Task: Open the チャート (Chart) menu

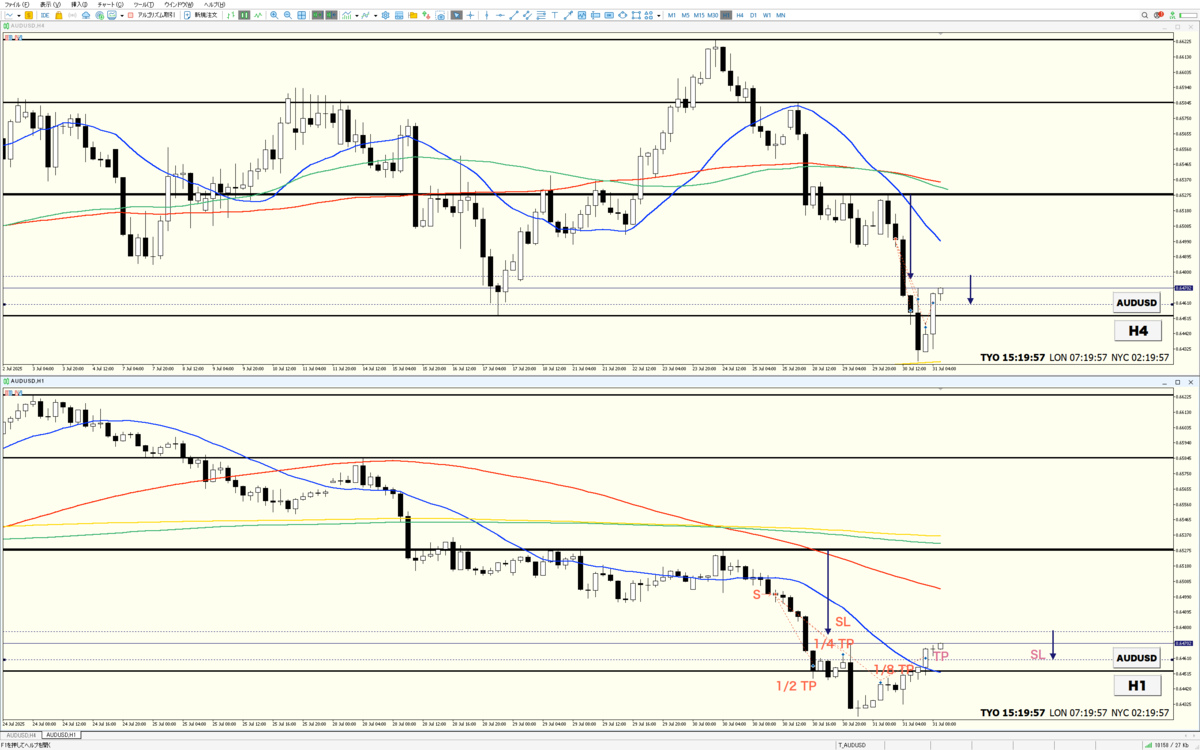Action: click(110, 5)
